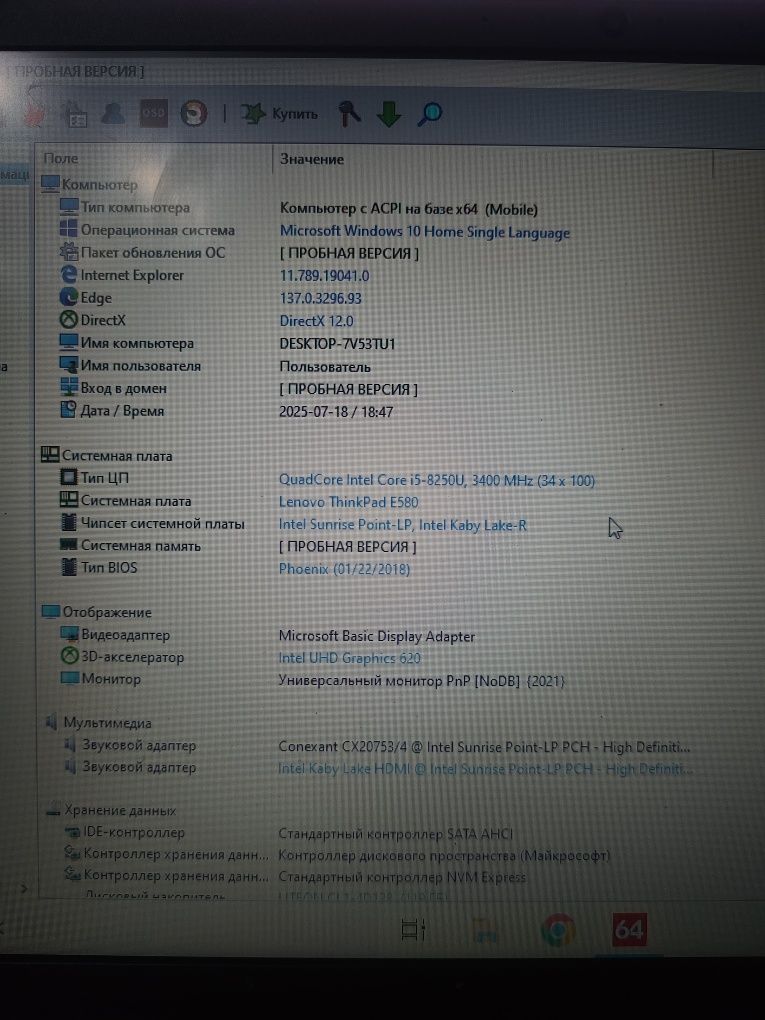Select the DESKTOP-7V53TU1 computer name value
The image size is (765, 1020).
click(337, 343)
